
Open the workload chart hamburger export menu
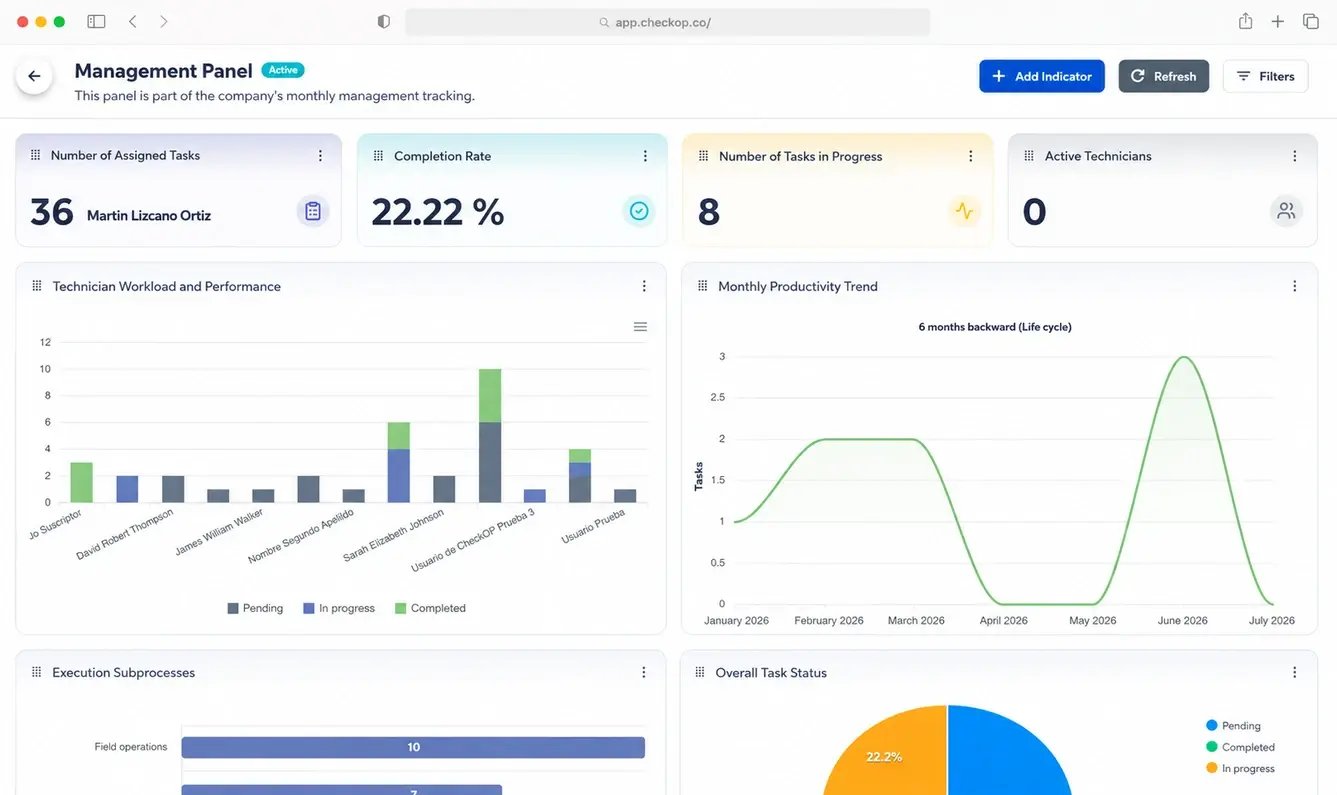click(x=640, y=327)
